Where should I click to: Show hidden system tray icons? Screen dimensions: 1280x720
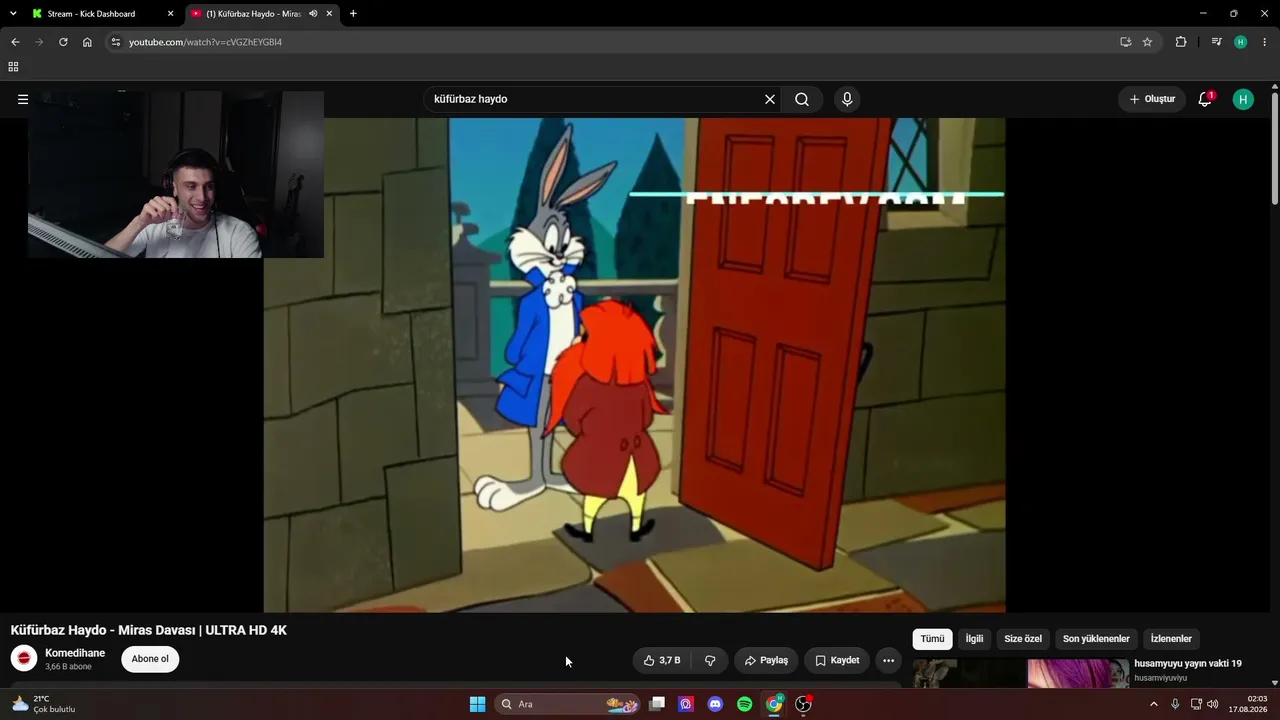(x=1153, y=704)
